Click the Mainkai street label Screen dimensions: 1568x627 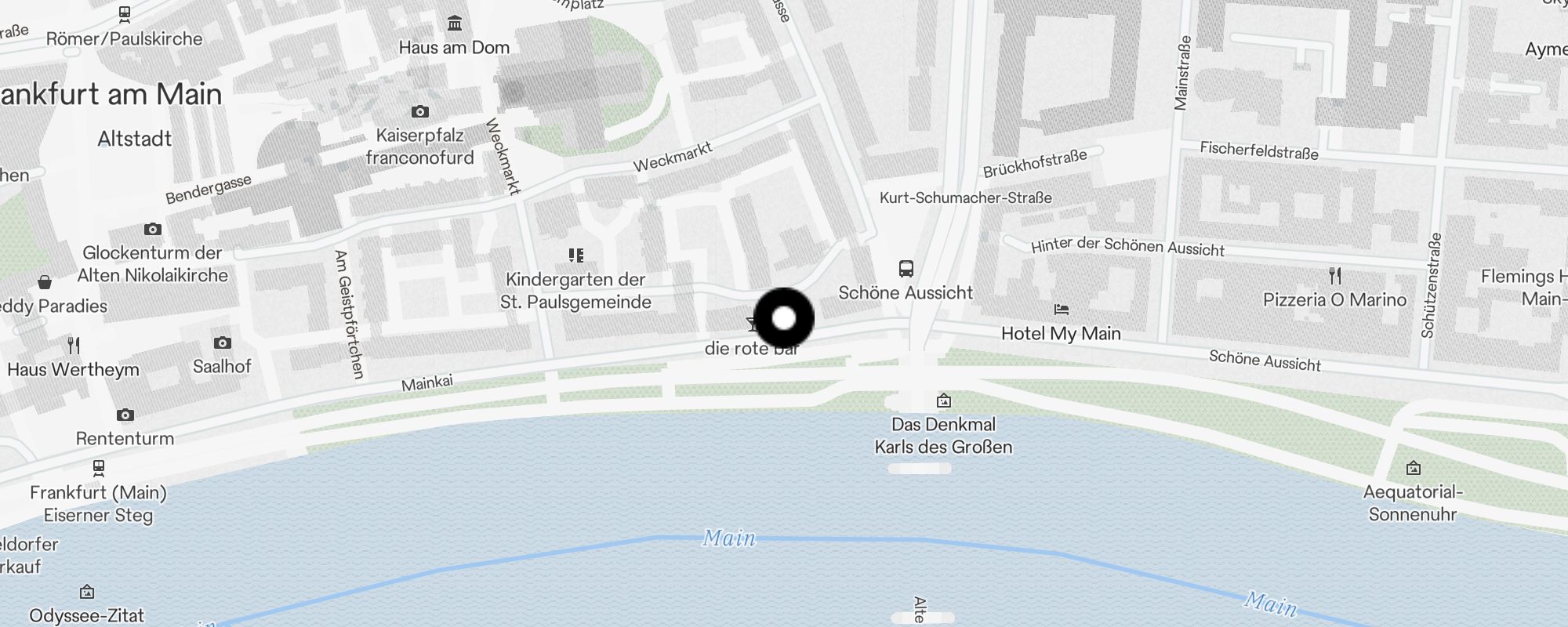click(x=427, y=383)
